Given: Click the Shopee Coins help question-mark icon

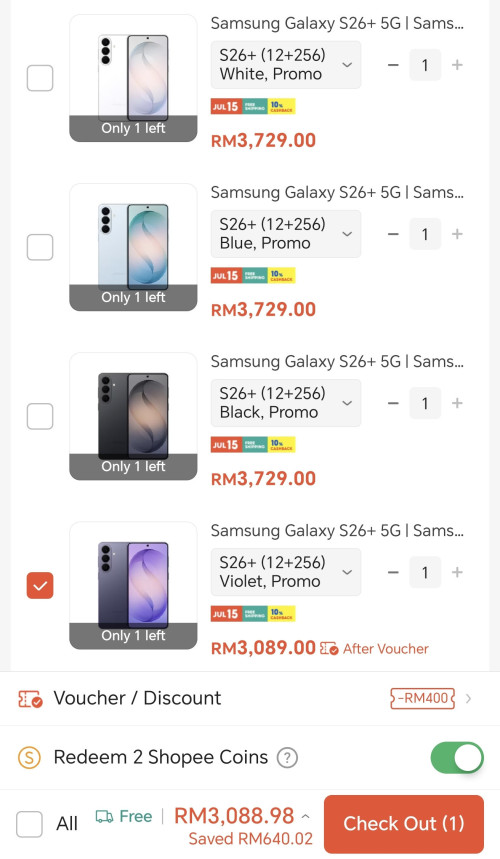Looking at the screenshot, I should pos(287,758).
